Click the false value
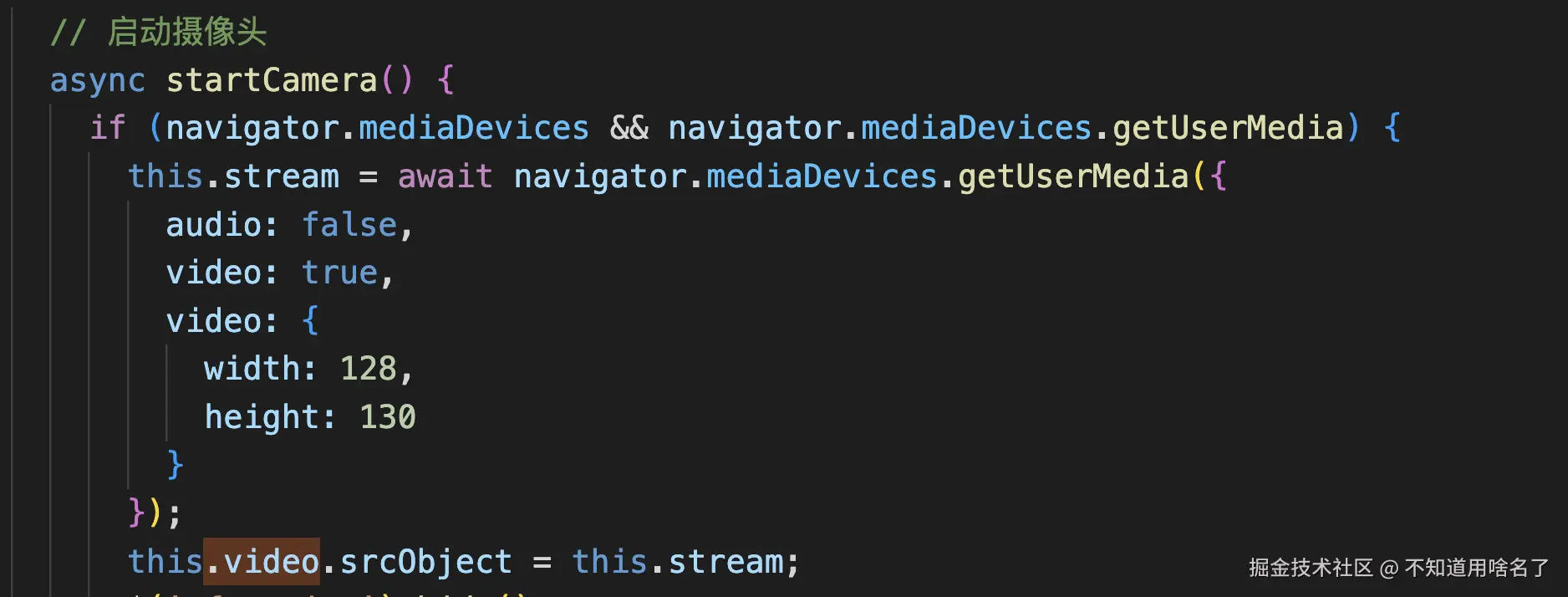 [349, 225]
